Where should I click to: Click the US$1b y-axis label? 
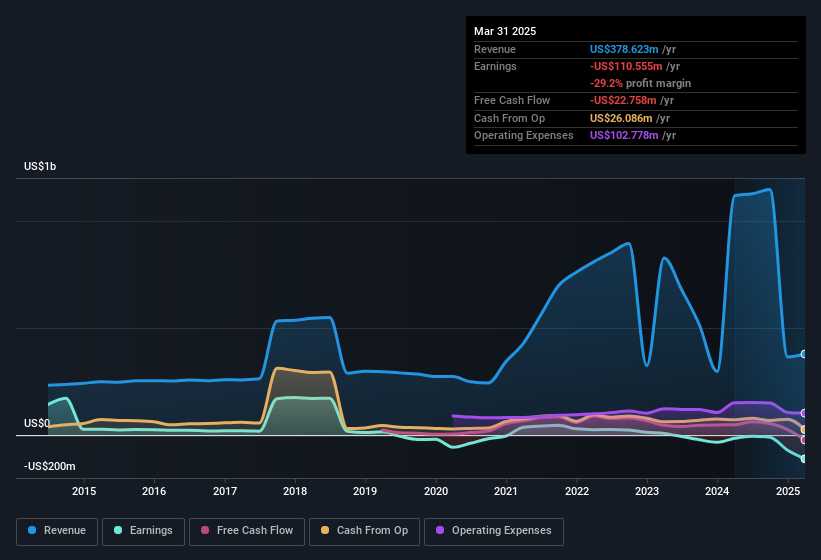[x=40, y=166]
